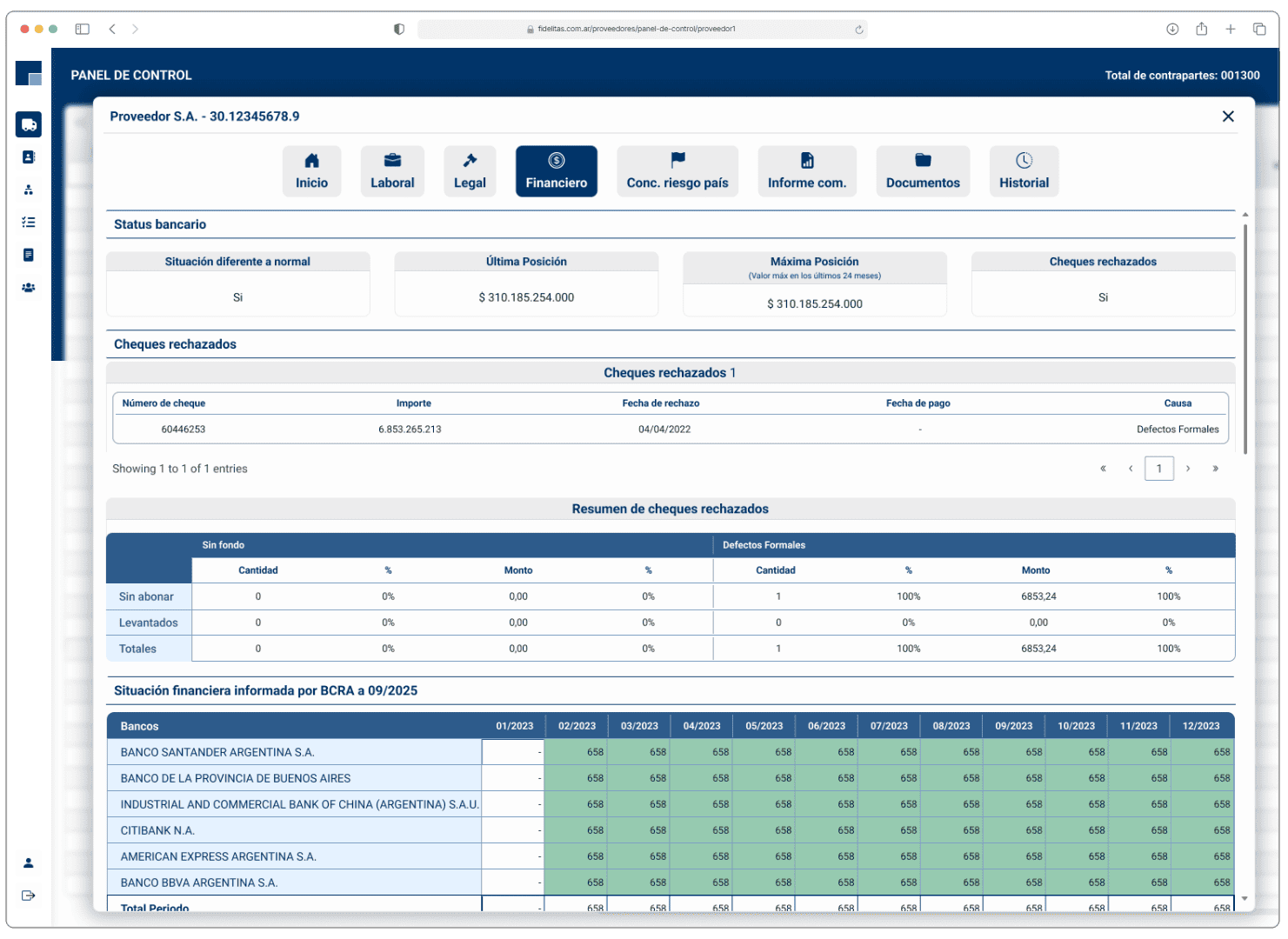Go to the Documentos tab
1288x939 pixels.
tap(923, 171)
